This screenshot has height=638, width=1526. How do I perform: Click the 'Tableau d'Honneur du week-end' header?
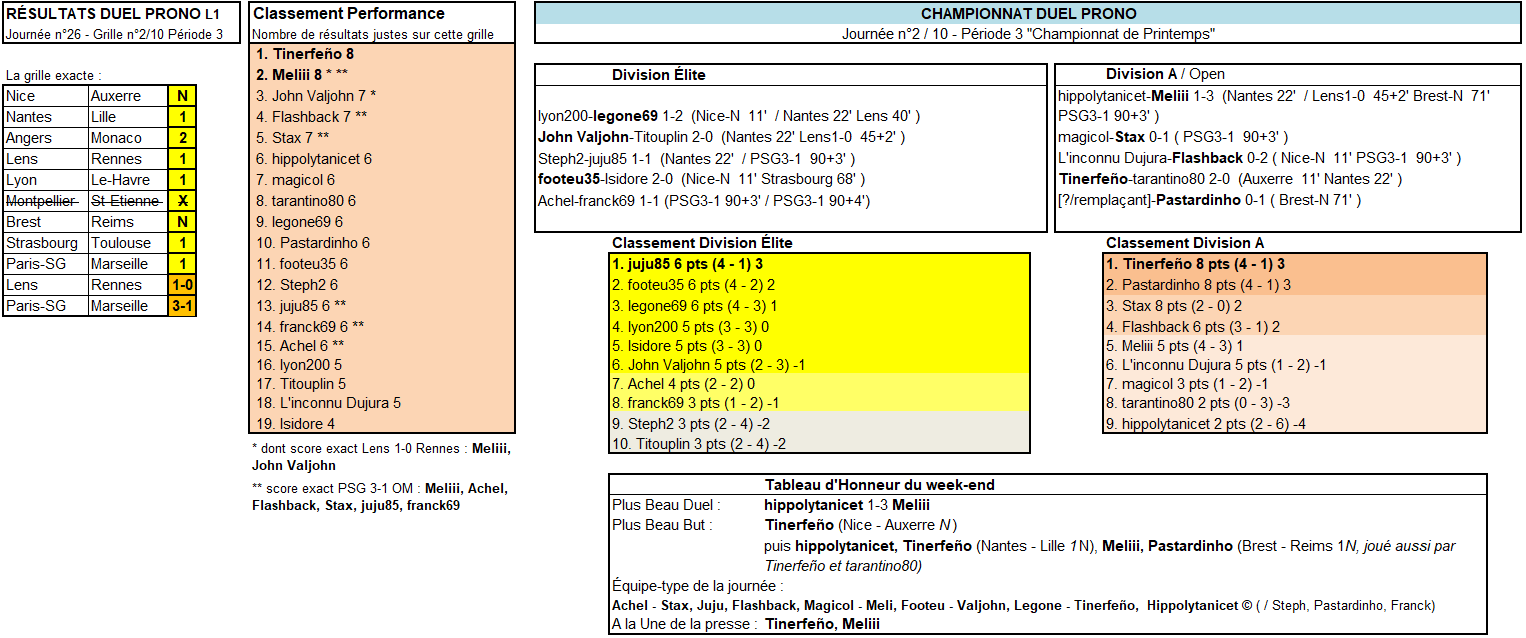point(879,485)
